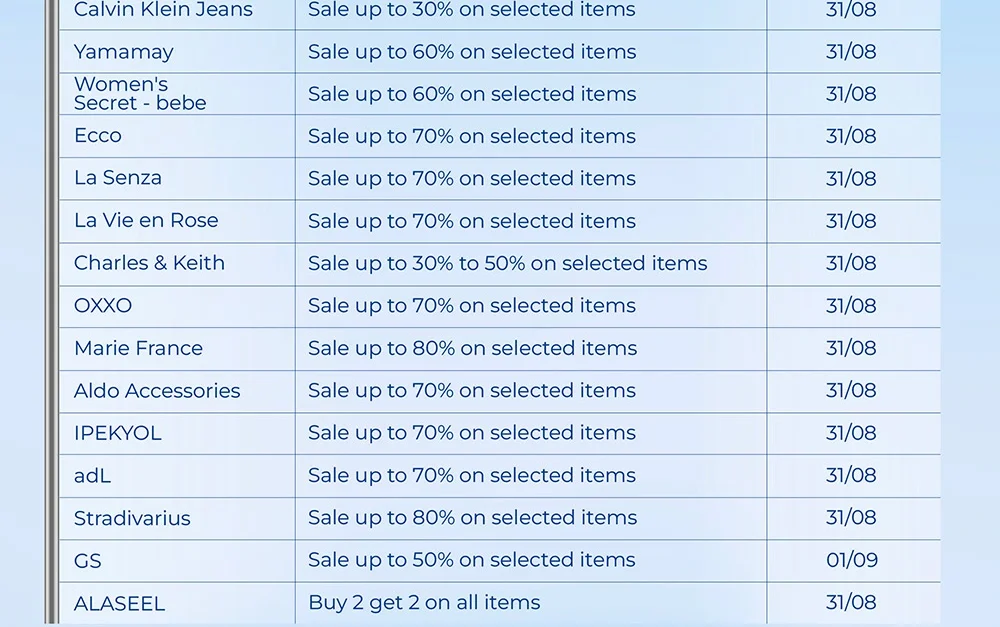This screenshot has width=1000, height=627.
Task: Click Stradivarius's 80% sale offer text
Action: tap(472, 518)
